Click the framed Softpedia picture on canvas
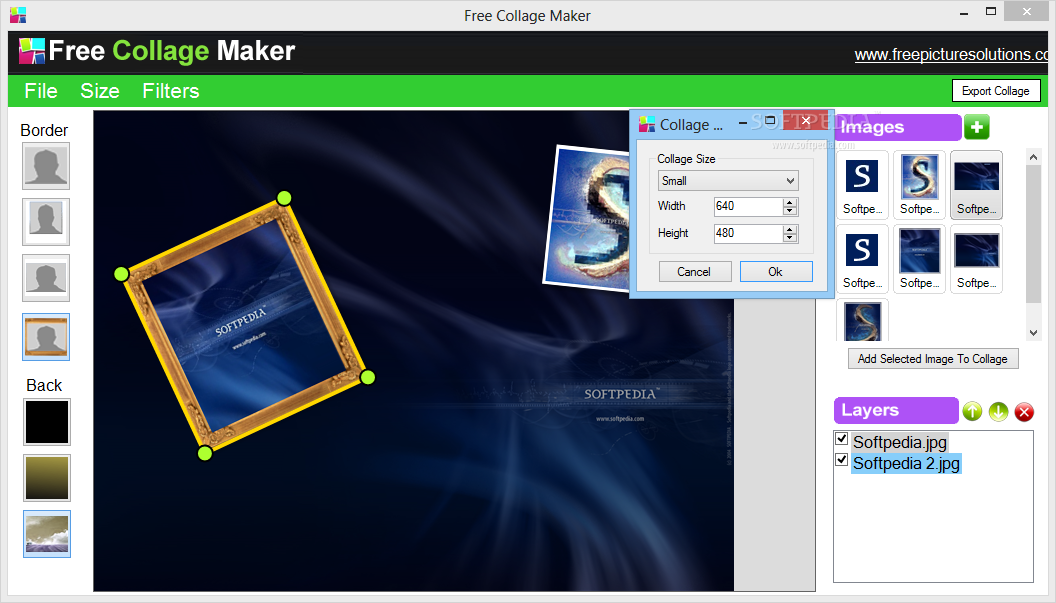 [x=244, y=325]
